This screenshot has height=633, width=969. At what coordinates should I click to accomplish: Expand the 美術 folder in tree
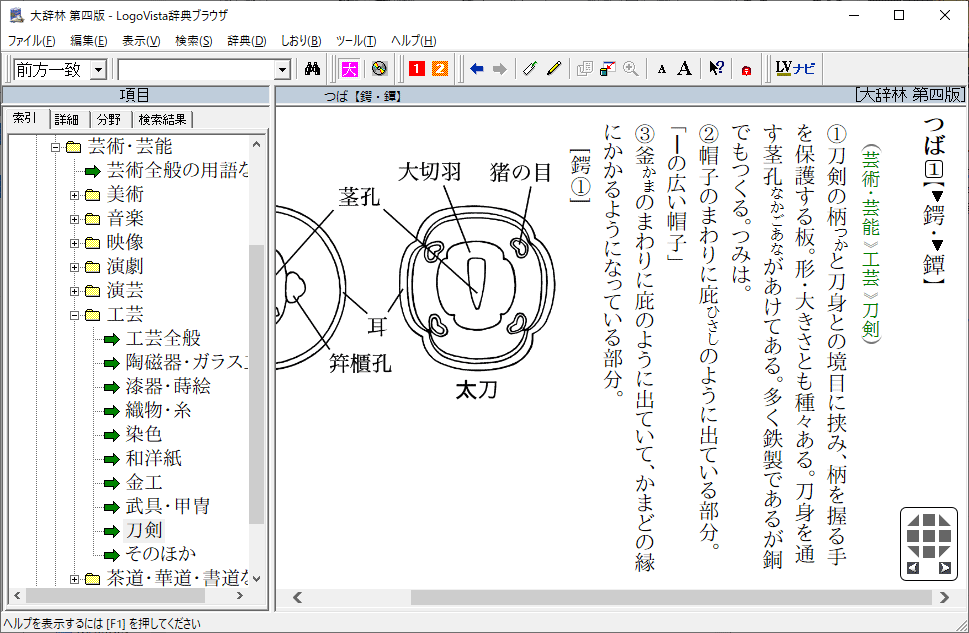coord(75,194)
